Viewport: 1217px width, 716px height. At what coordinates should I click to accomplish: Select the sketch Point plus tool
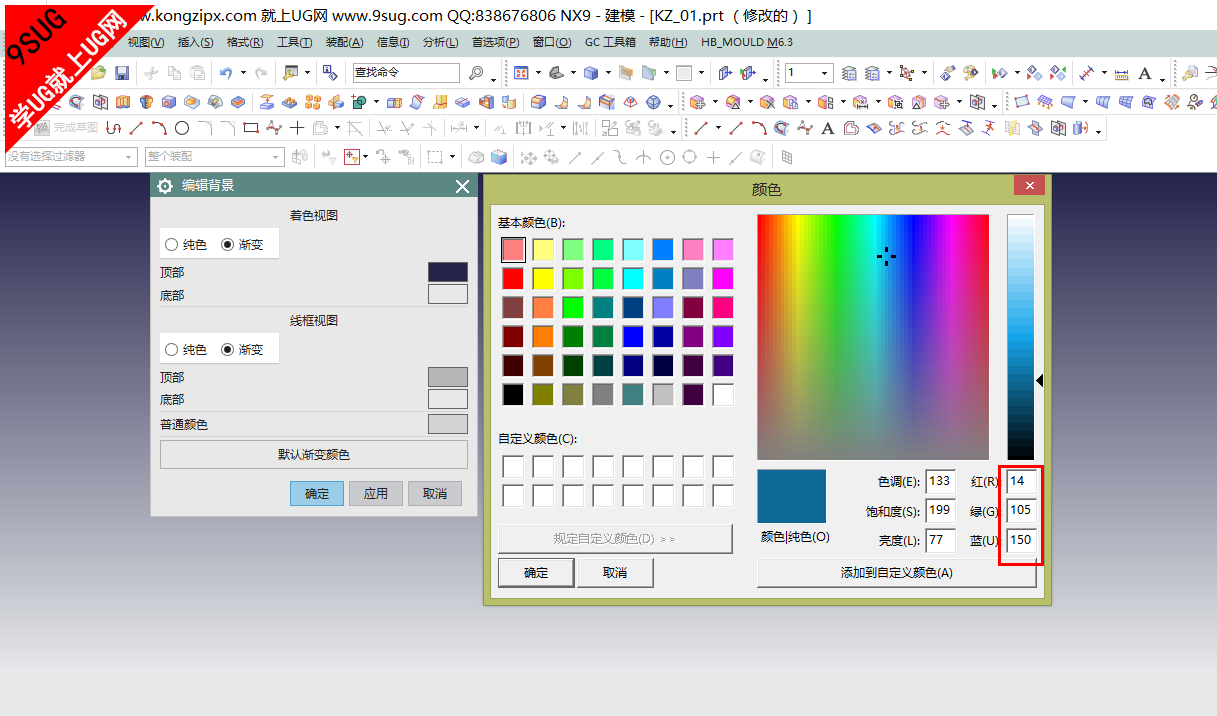pos(297,128)
